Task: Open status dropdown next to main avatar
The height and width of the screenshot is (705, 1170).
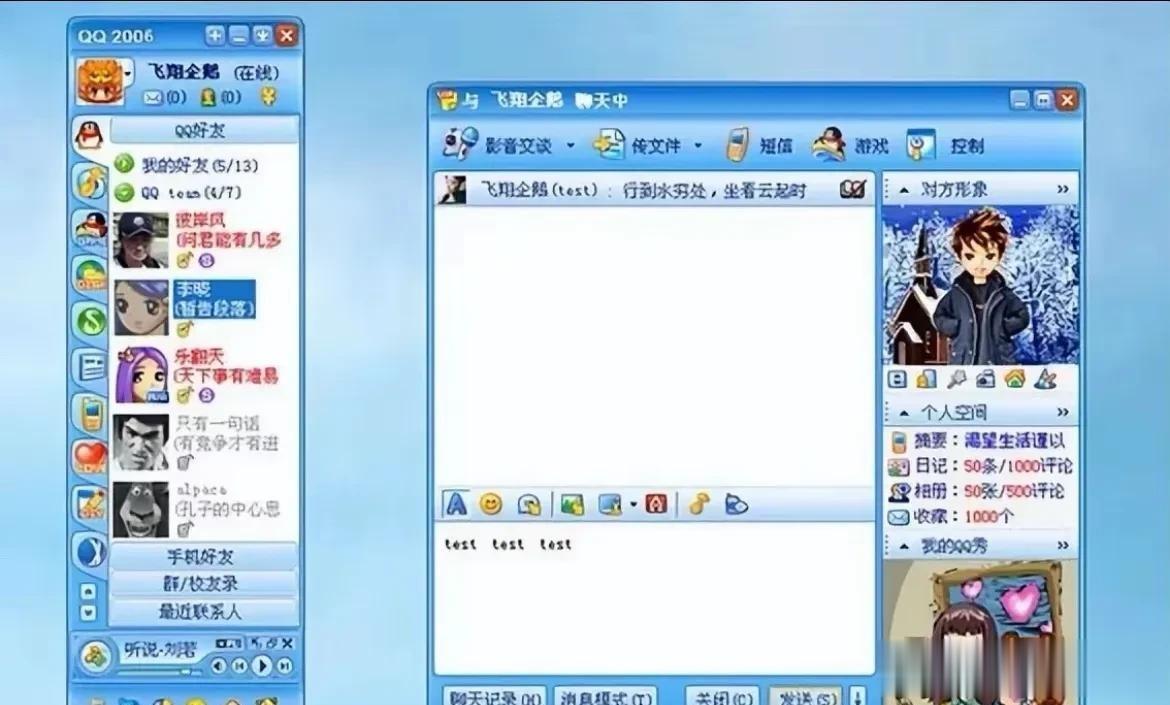Action: 129,74
